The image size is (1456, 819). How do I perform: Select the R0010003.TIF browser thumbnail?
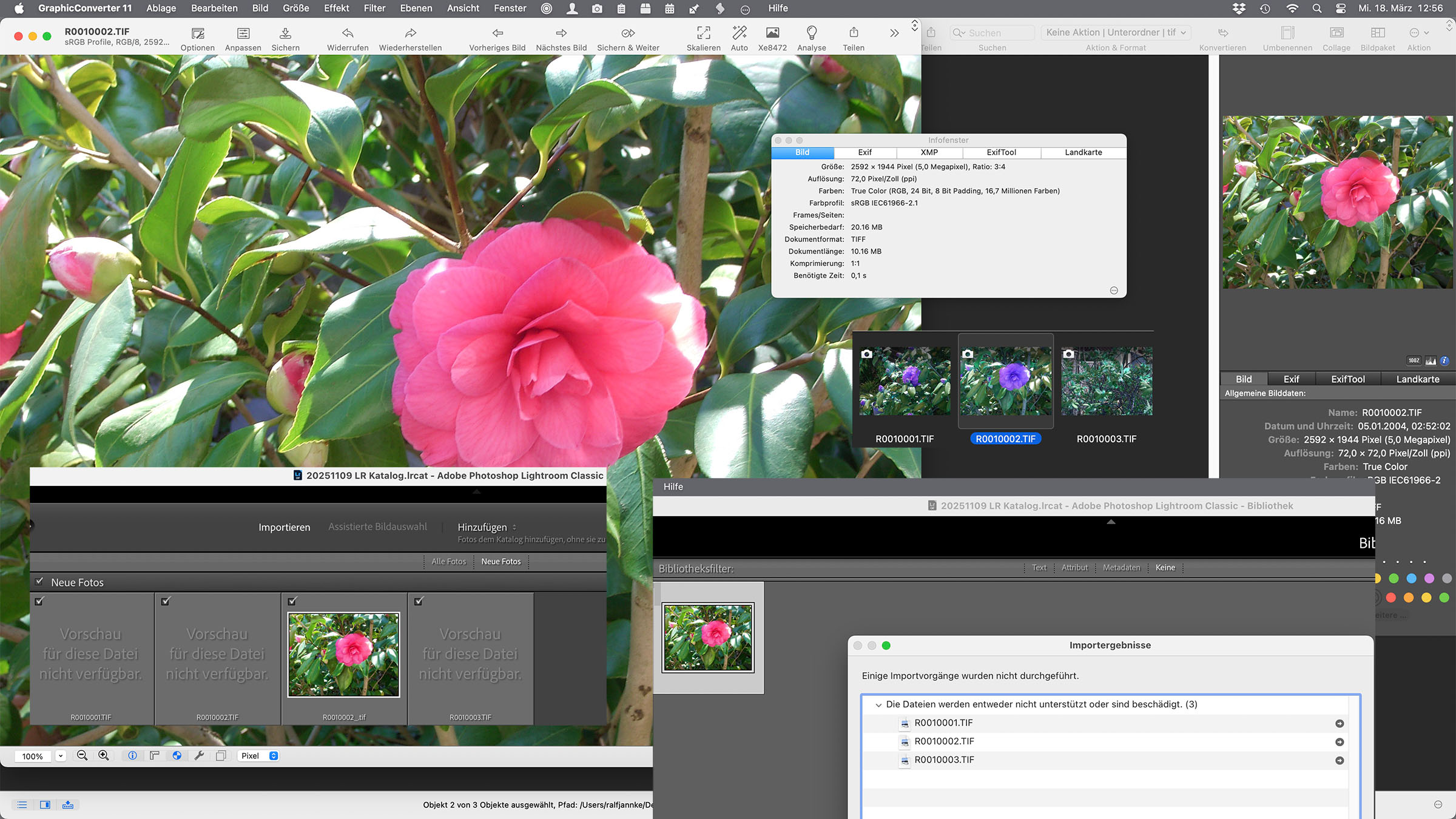[1107, 382]
